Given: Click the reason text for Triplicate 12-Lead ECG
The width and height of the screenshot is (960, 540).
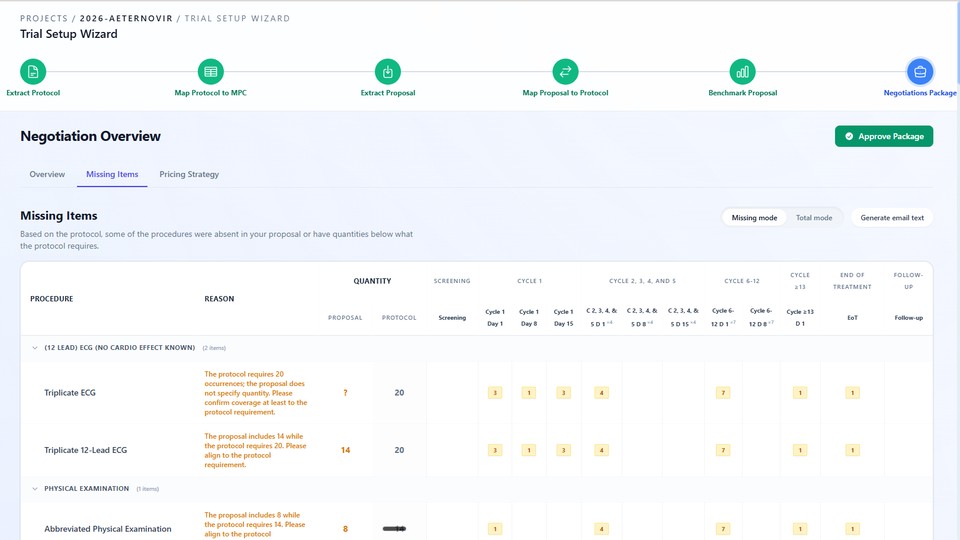Looking at the screenshot, I should (x=255, y=451).
